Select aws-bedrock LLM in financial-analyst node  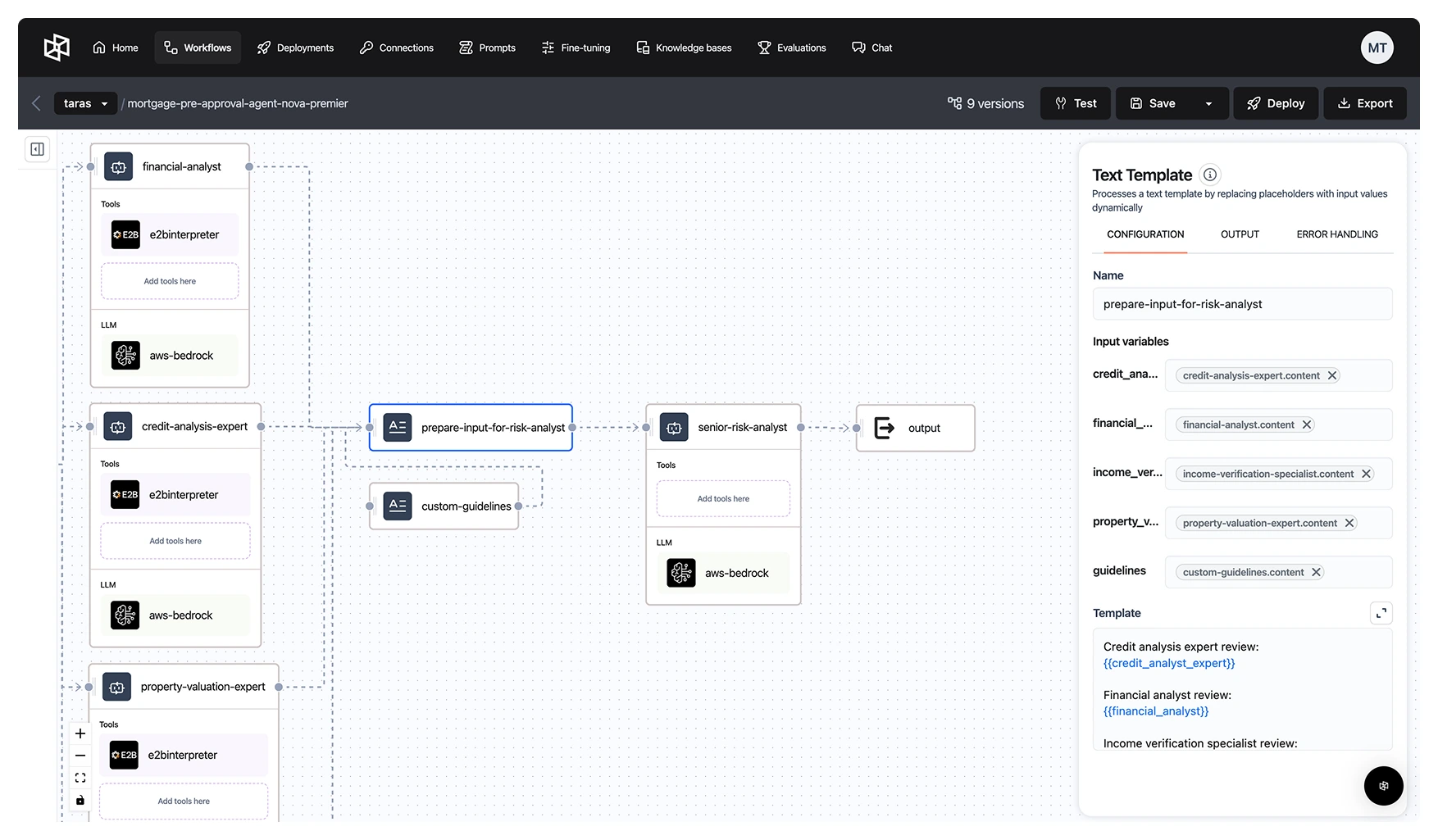[170, 356]
